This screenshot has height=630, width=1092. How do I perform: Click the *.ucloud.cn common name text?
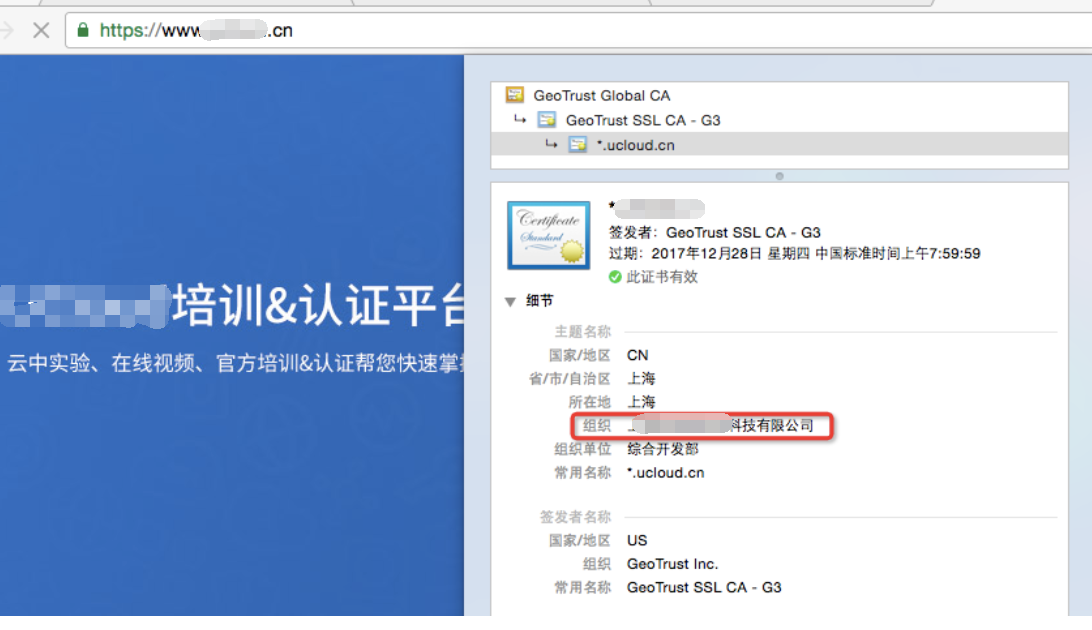(664, 472)
